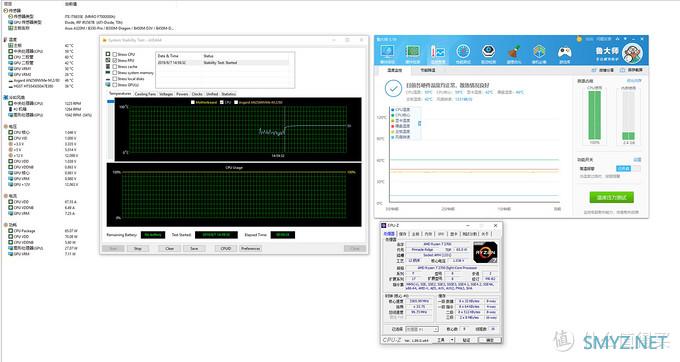The width and height of the screenshot is (680, 362).
Task: Collapse the voltage section in sensor tree
Action: [6, 127]
